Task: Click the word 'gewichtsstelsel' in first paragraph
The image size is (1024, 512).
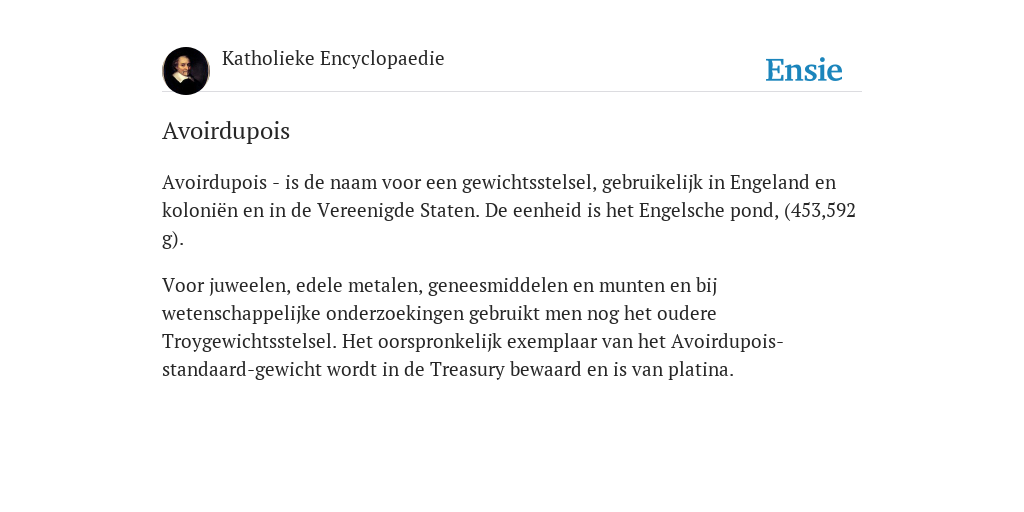Action: coord(529,182)
